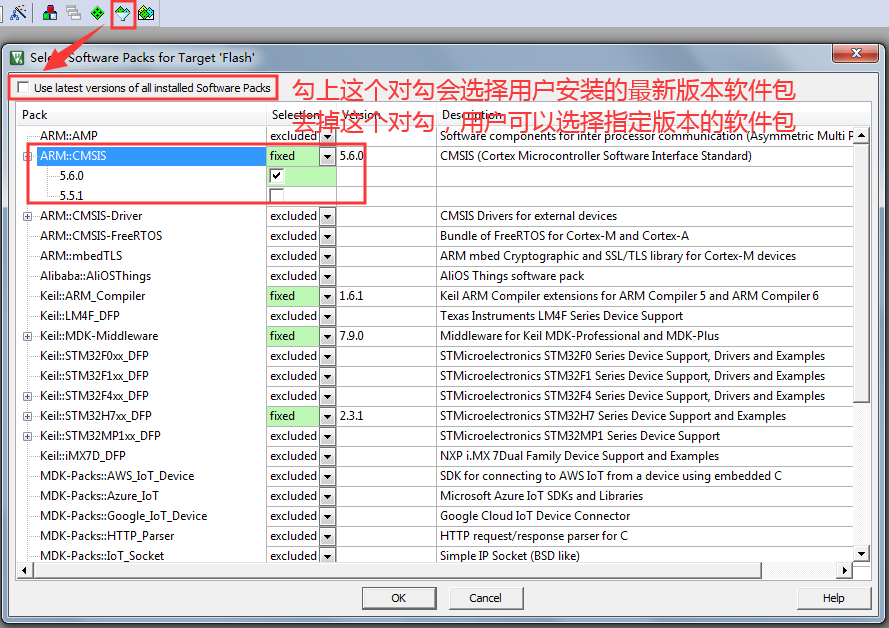The image size is (889, 628).
Task: Collapse the ARM::CMSIS tree node
Action: 27,156
